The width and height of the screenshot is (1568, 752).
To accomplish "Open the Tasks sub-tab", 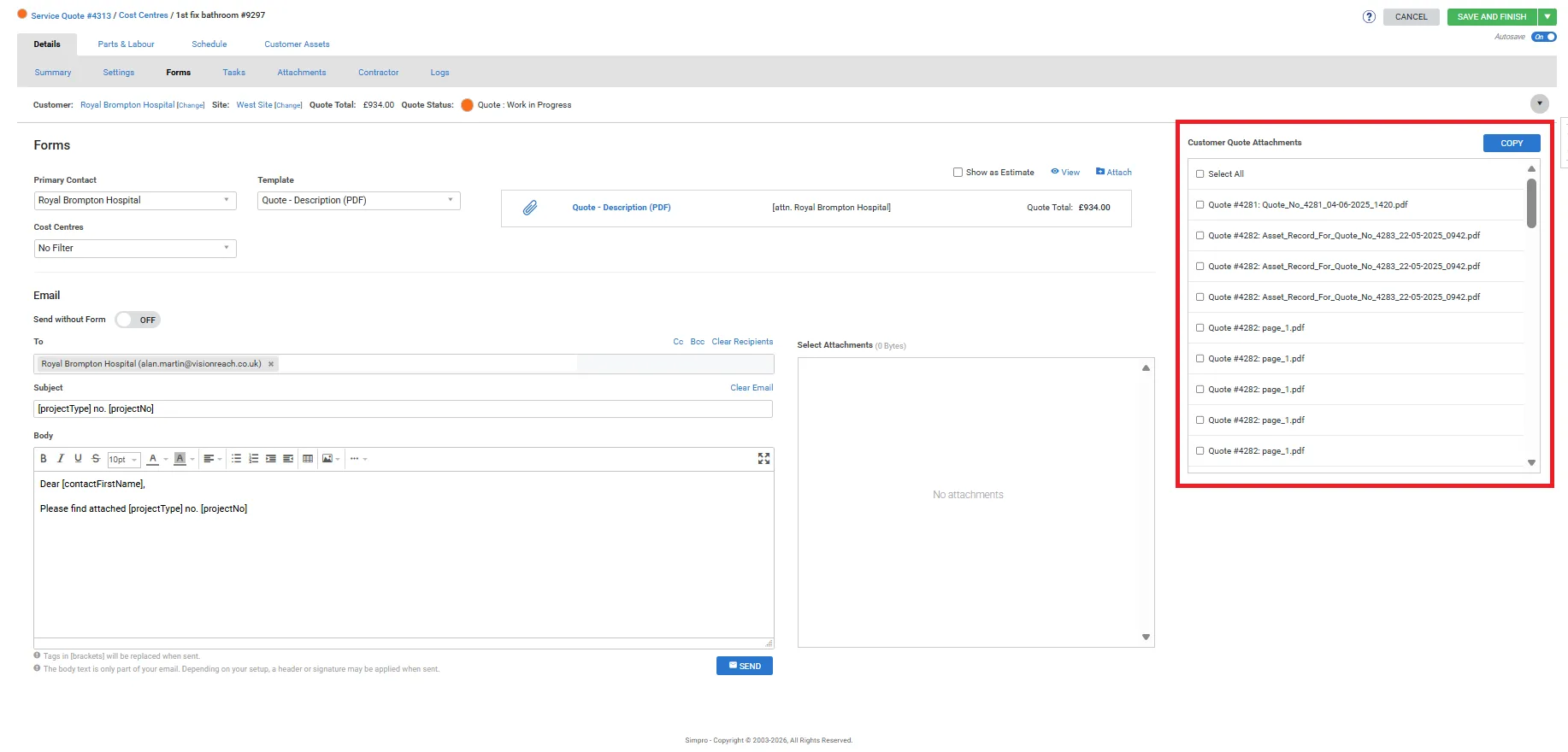I will tap(234, 73).
